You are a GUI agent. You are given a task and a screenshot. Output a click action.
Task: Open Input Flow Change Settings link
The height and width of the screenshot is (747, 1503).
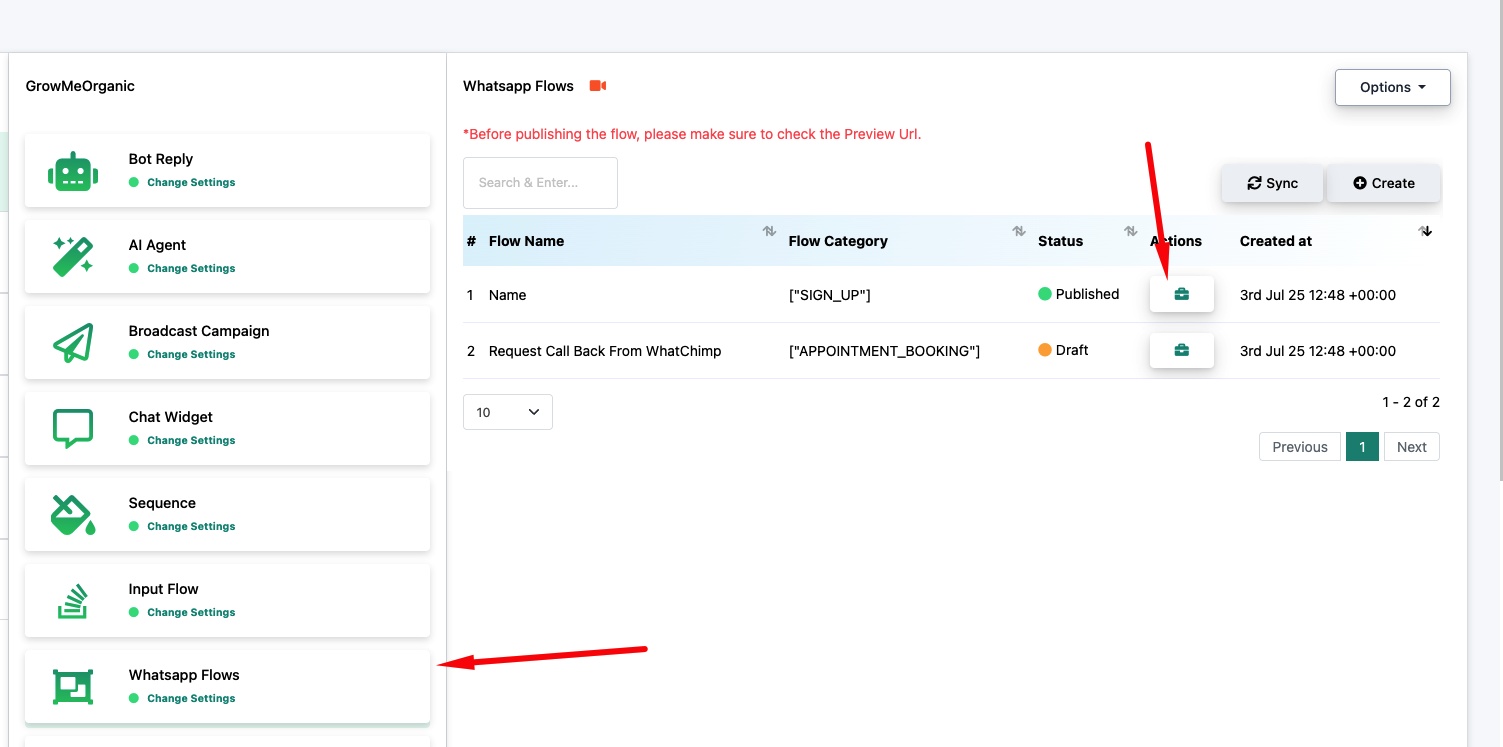click(191, 613)
